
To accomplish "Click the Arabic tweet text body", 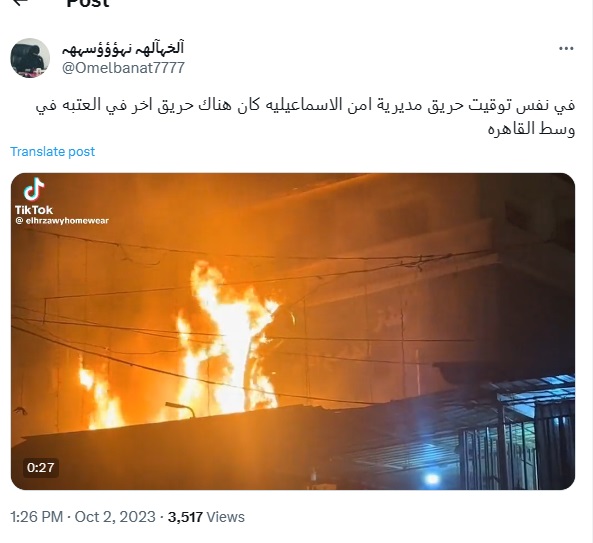I will click(305, 117).
